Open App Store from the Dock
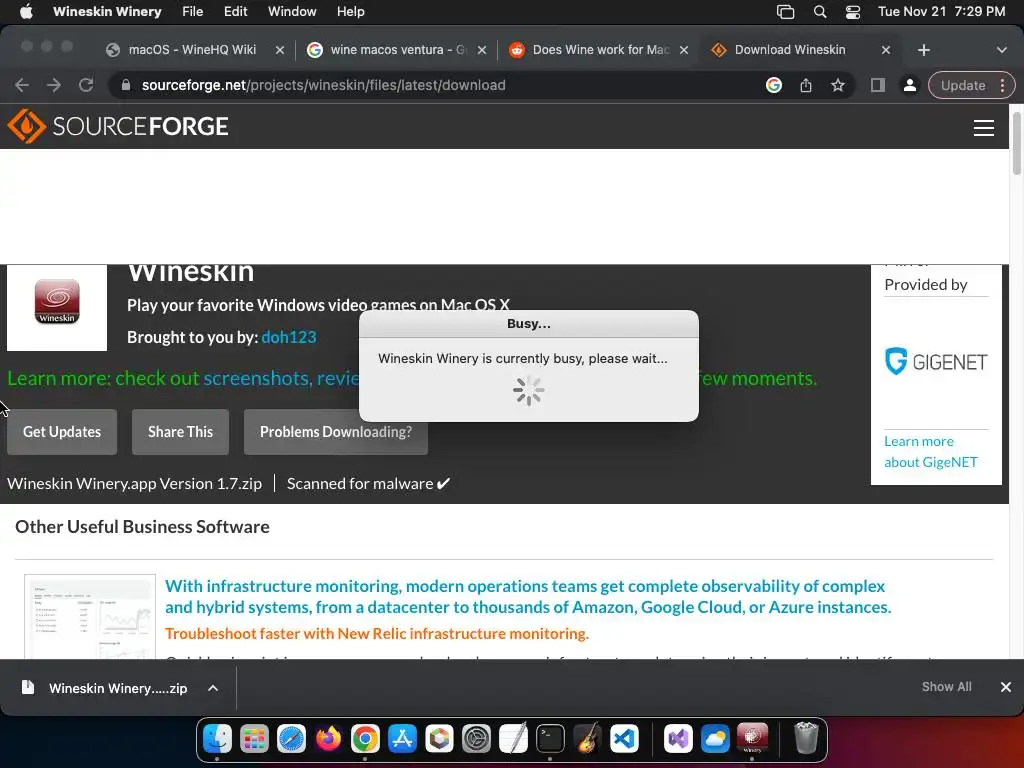This screenshot has width=1024, height=768. tap(402, 739)
